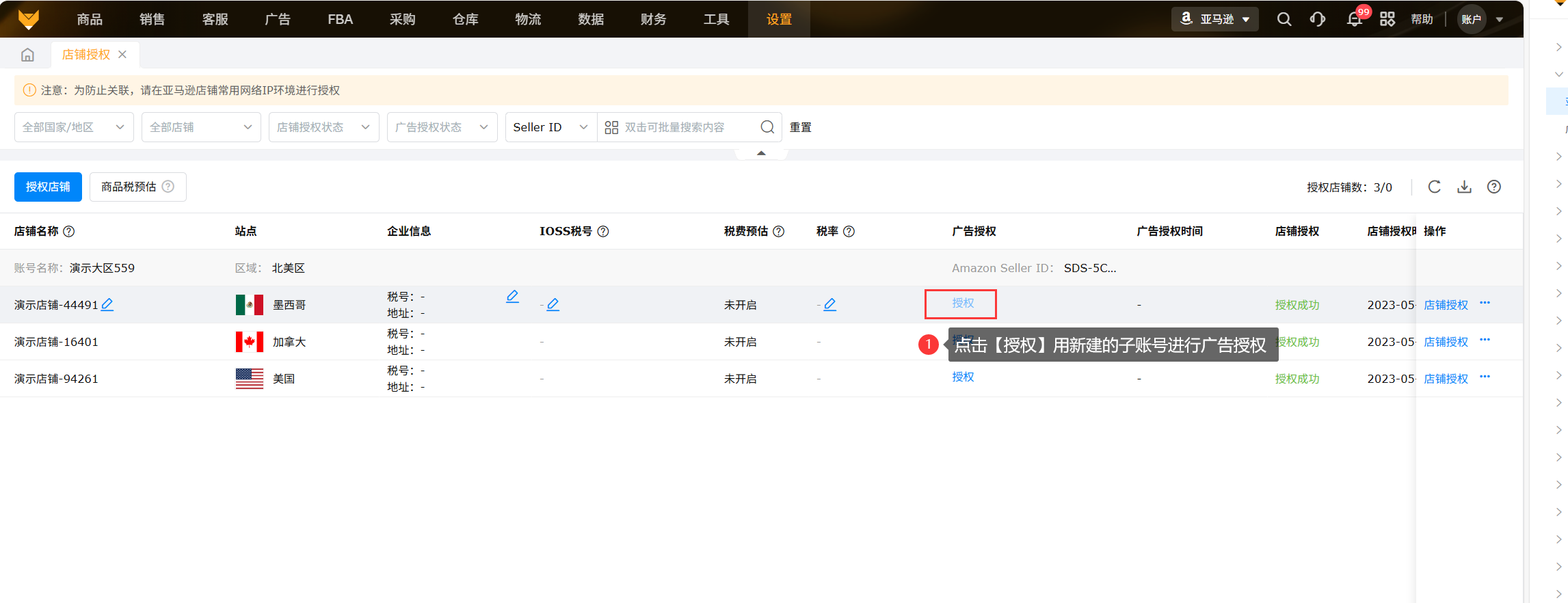Click the refresh icon beside authorized store count
The height and width of the screenshot is (603, 1568).
(1434, 187)
